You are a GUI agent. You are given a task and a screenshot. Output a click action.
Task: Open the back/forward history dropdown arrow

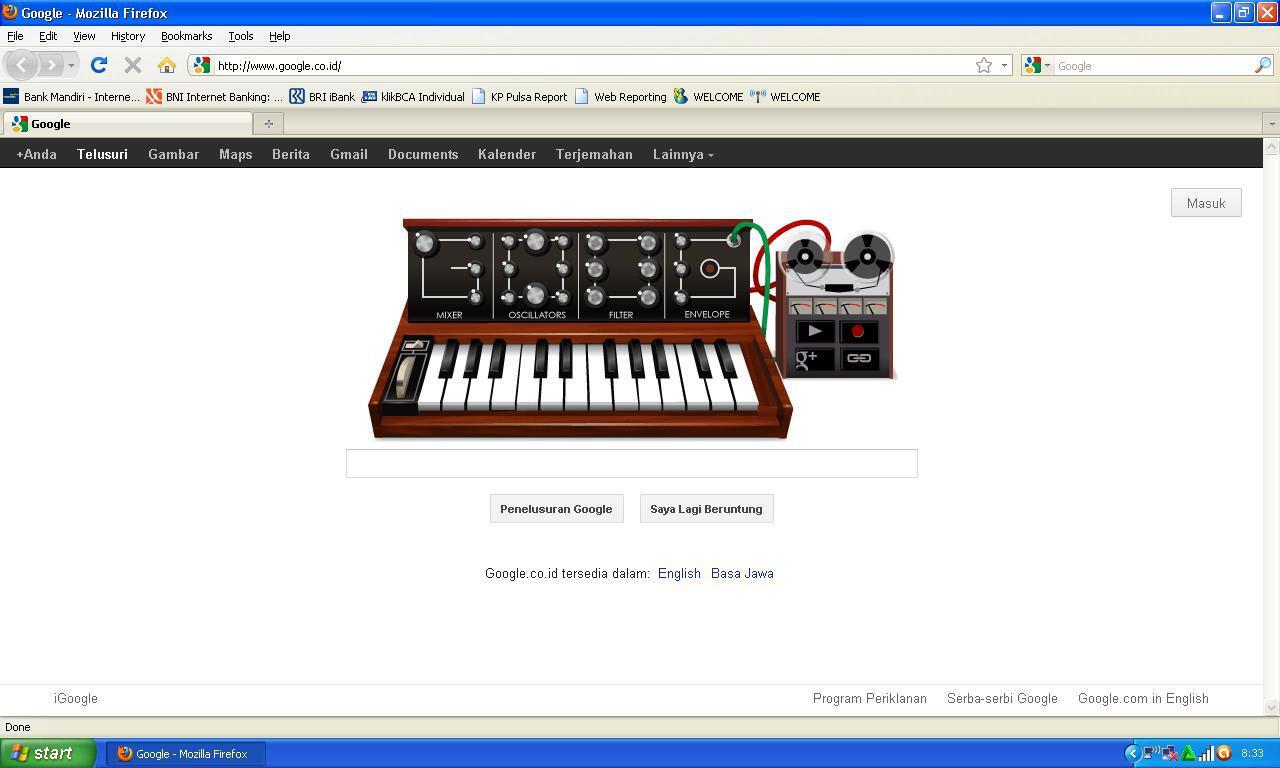(x=70, y=65)
